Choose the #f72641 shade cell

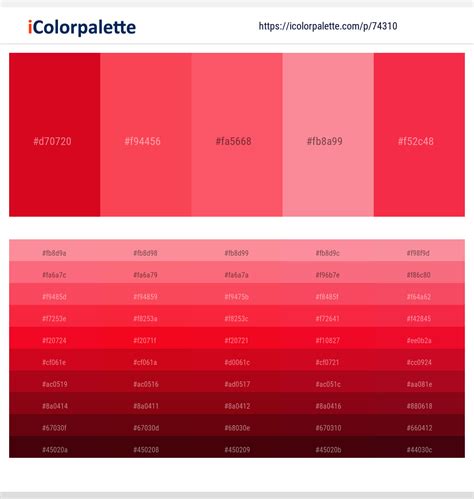(x=328, y=316)
